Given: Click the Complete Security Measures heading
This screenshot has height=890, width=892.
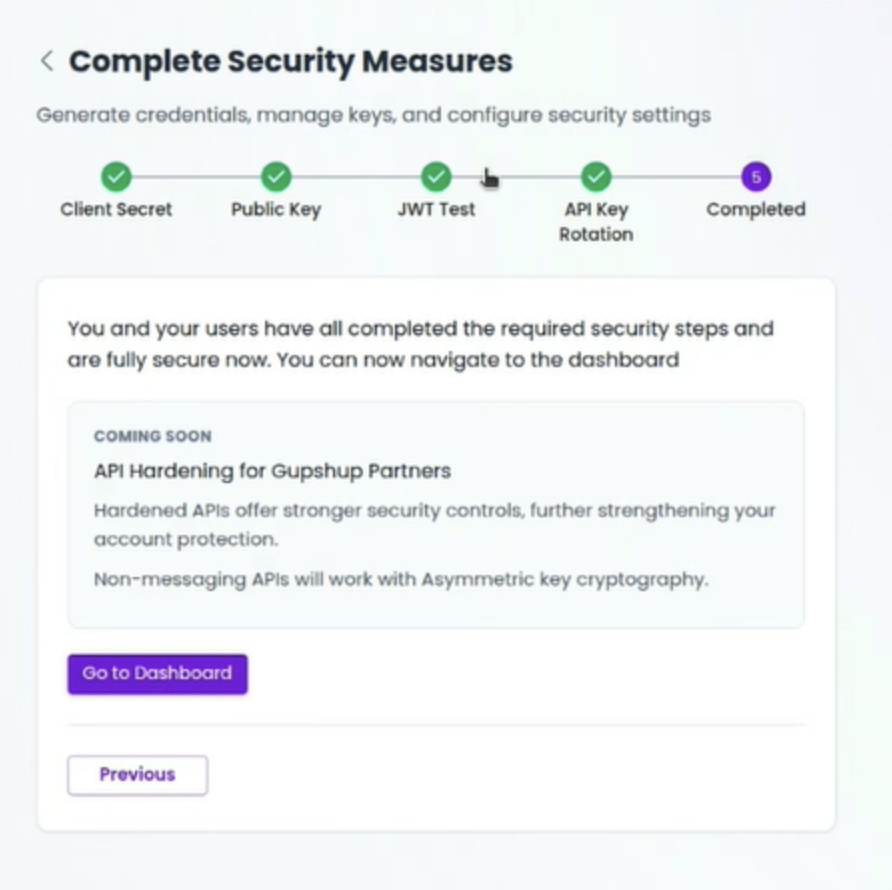Looking at the screenshot, I should click(x=291, y=61).
